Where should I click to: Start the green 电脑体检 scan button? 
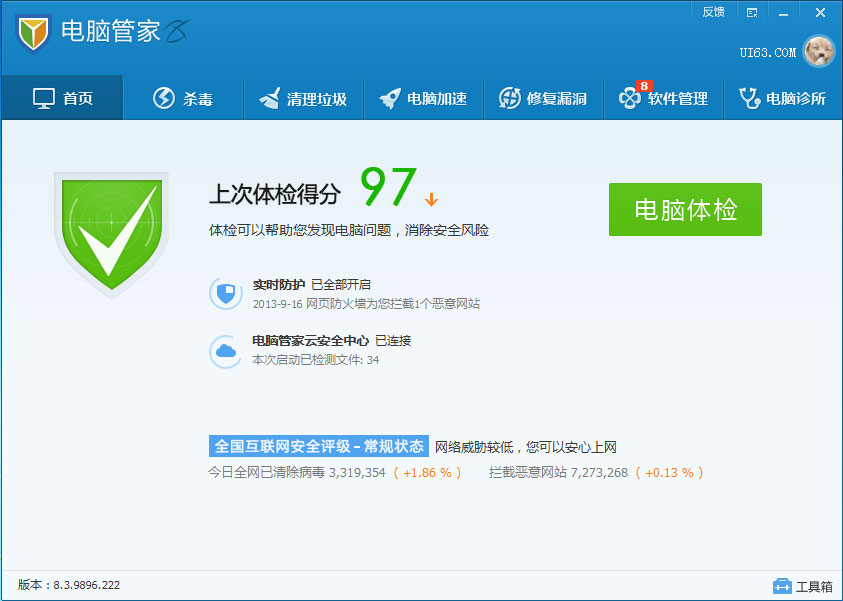coord(685,209)
